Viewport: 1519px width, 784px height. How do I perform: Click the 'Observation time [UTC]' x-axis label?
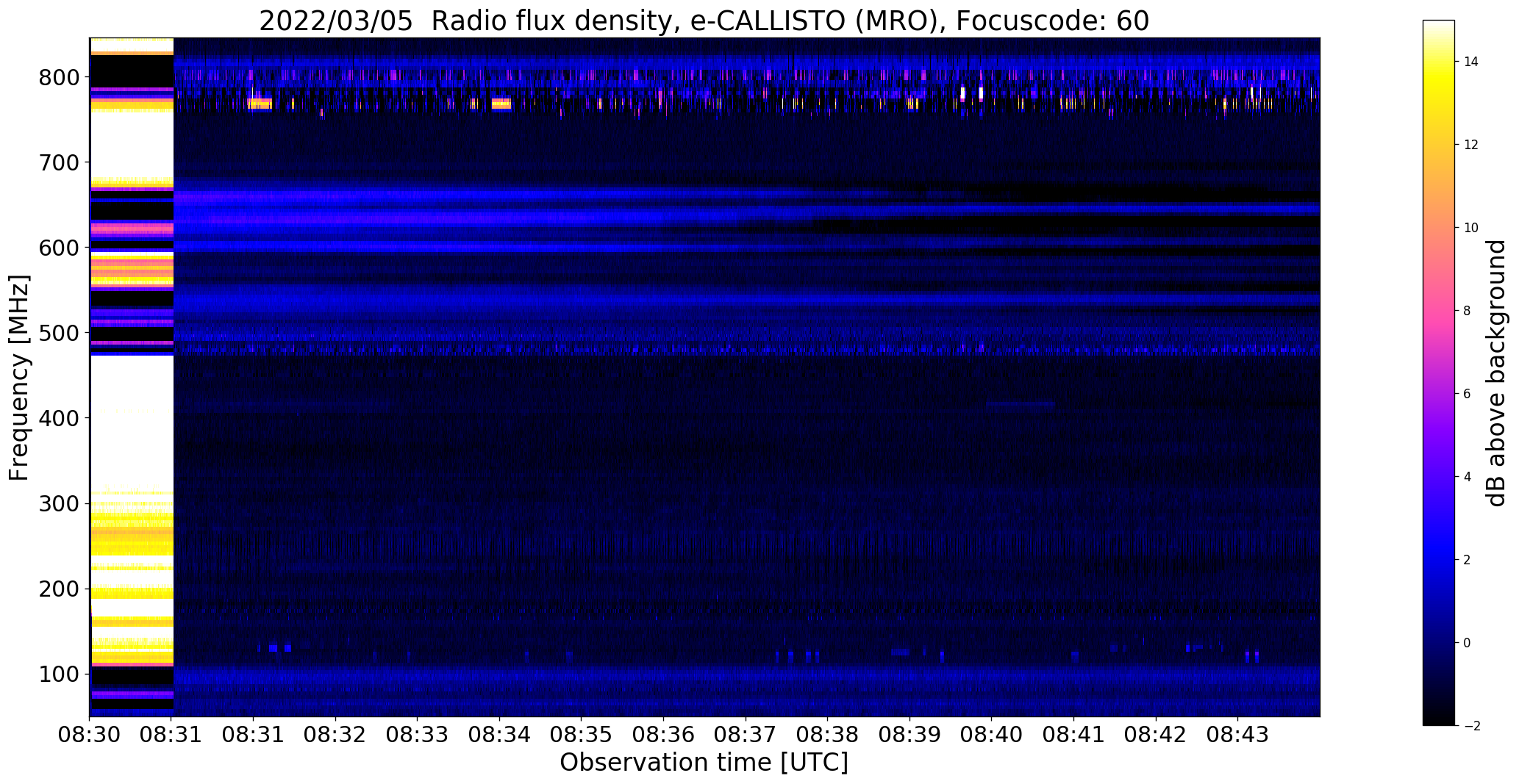coord(704,762)
